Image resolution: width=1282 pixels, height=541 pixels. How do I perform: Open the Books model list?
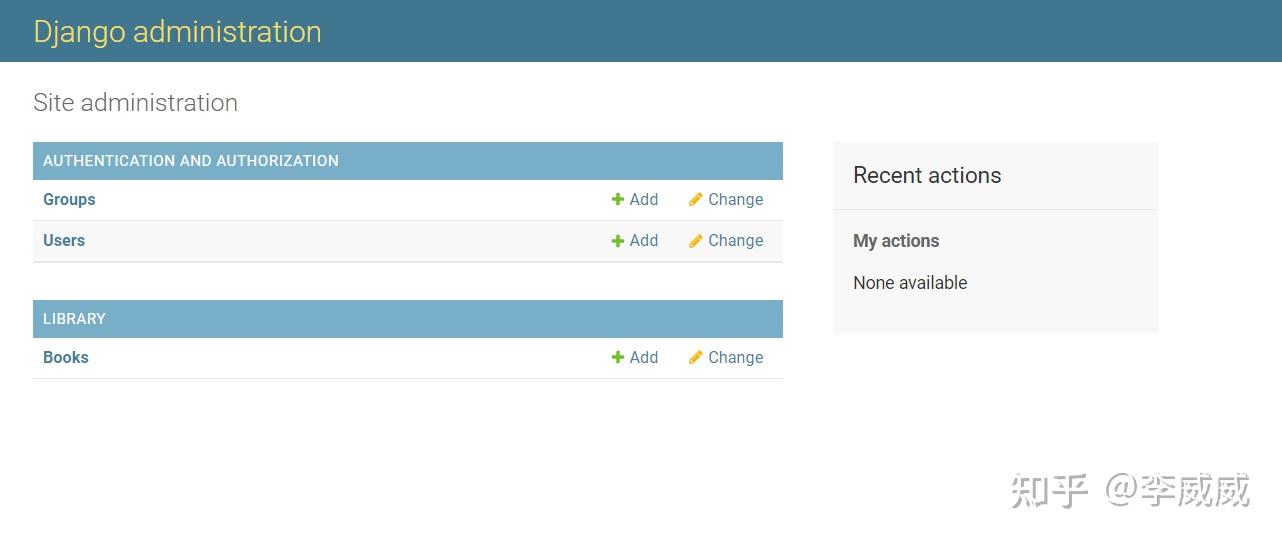[x=66, y=358]
